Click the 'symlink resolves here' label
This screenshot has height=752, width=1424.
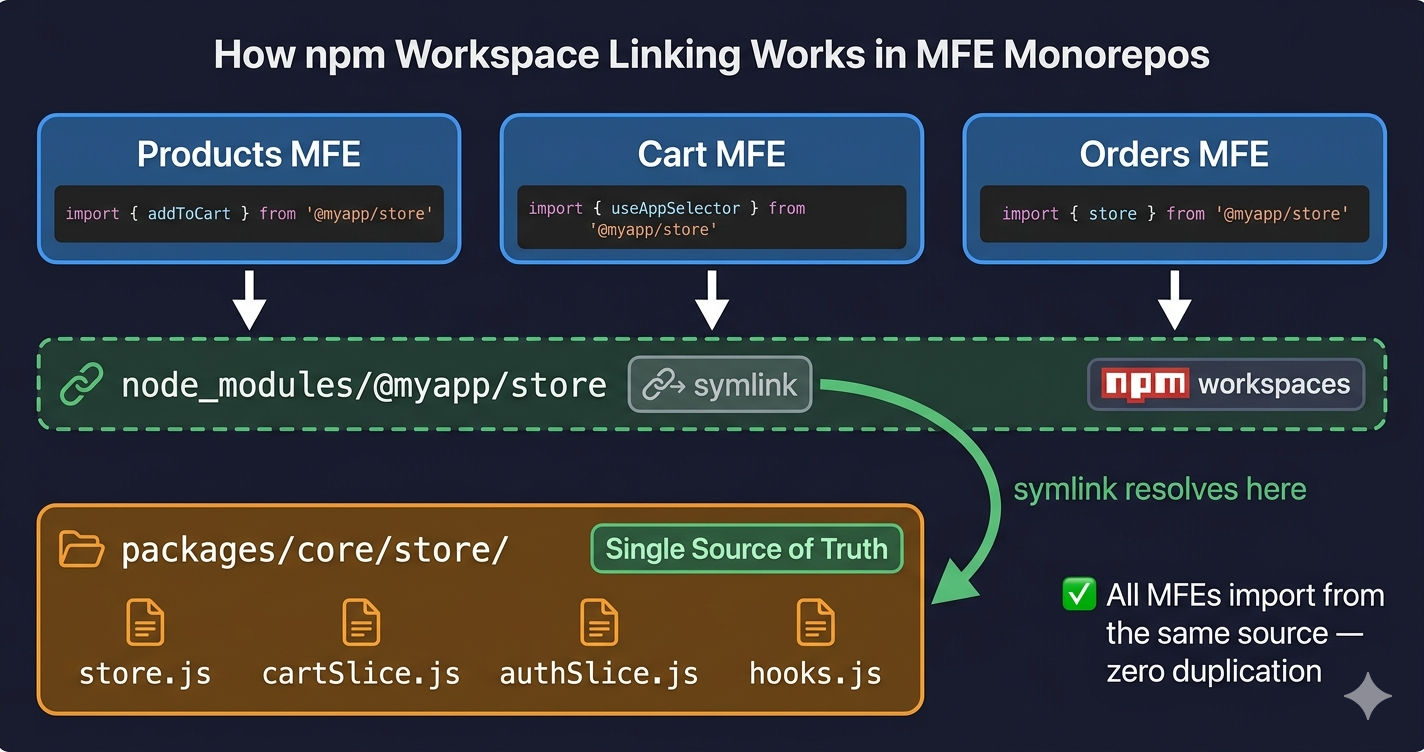(x=1160, y=489)
